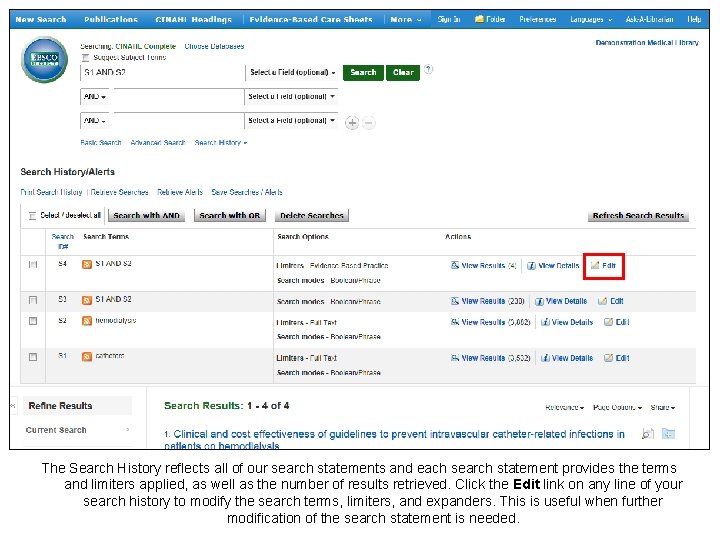Check the S1 catheters row checkbox
Image resolution: width=720 pixels, height=540 pixels.
pyautogui.click(x=33, y=357)
